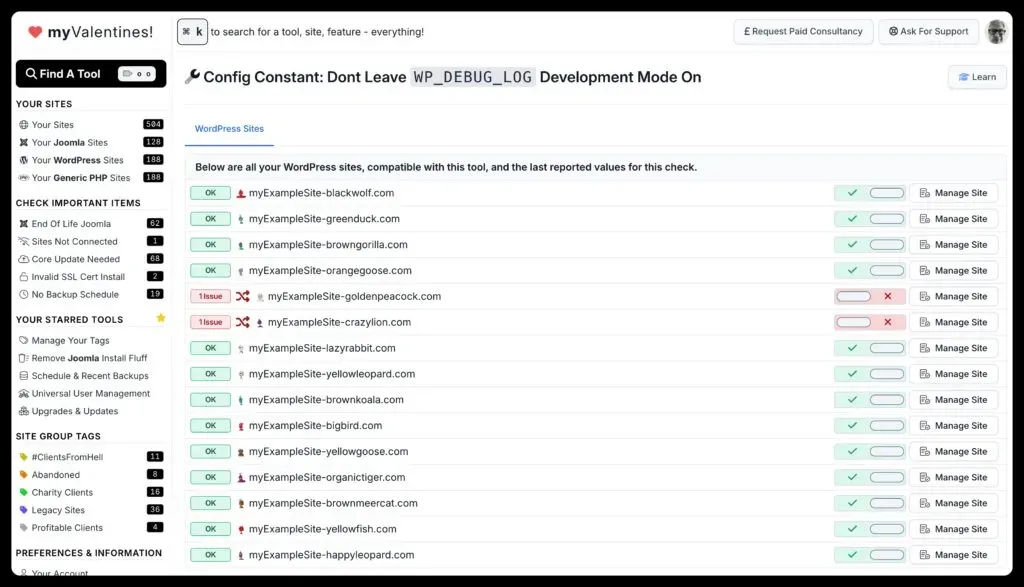Collapse the PREFERENCES & INFORMATION section
Image resolution: width=1024 pixels, height=587 pixels.
tap(90, 553)
